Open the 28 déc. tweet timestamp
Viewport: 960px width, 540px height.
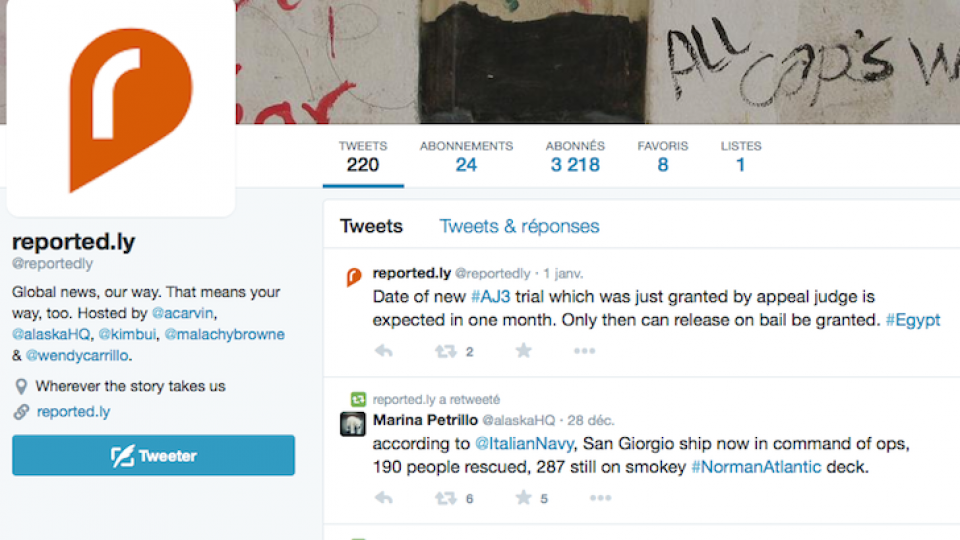tap(591, 421)
